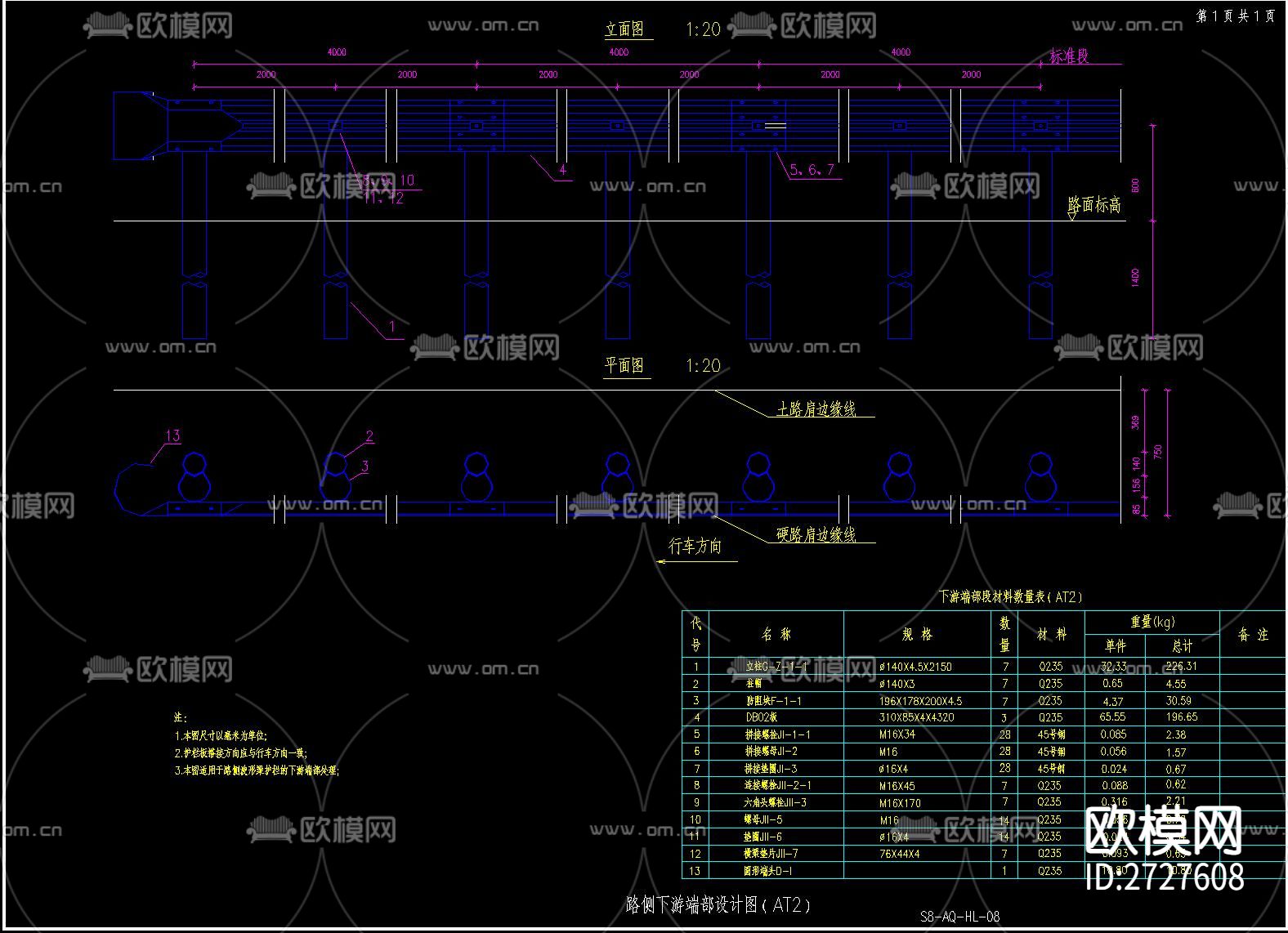Select the 硬路肩边缘线 leader label
Viewport: 1288px width, 933px height.
[816, 535]
